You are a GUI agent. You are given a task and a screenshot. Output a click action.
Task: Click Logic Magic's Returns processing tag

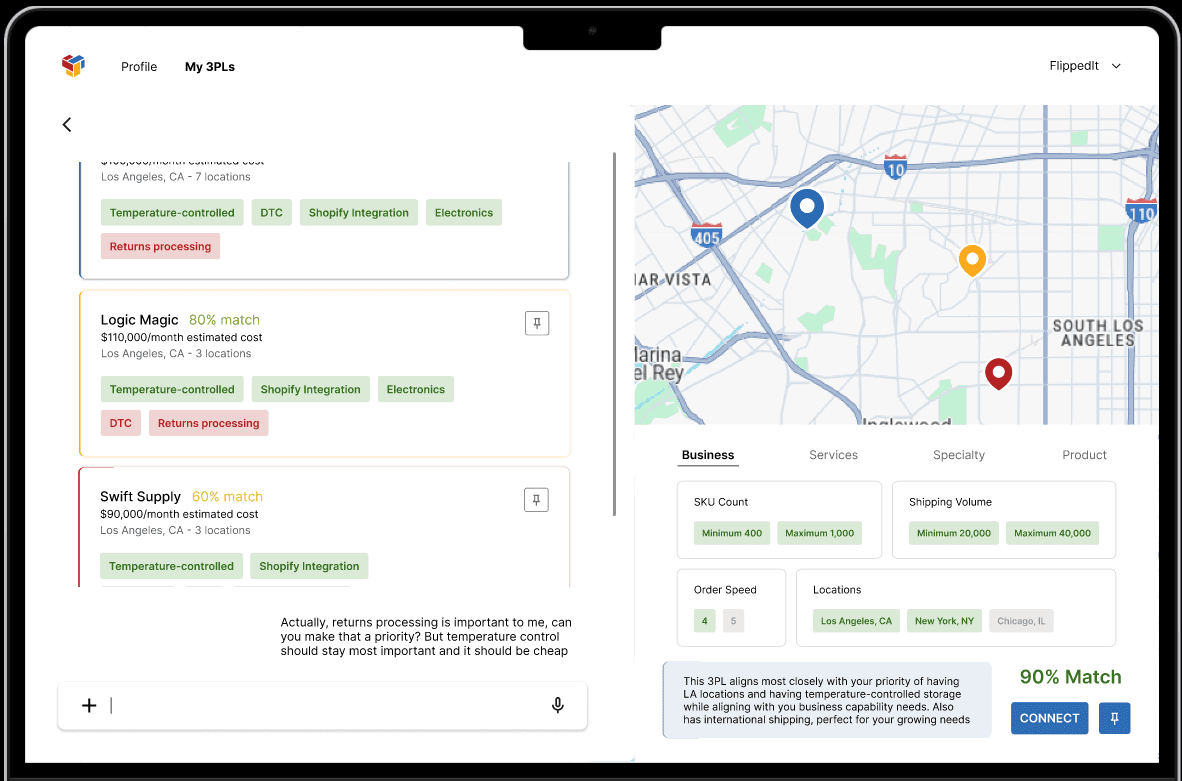208,423
